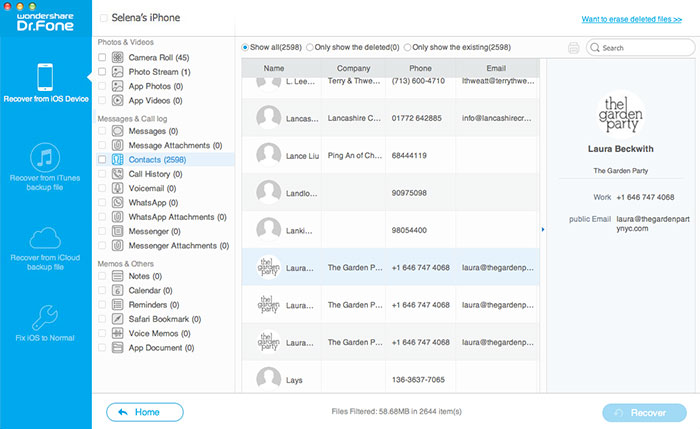
Task: Click the Files Filtered status text
Action: [x=396, y=411]
